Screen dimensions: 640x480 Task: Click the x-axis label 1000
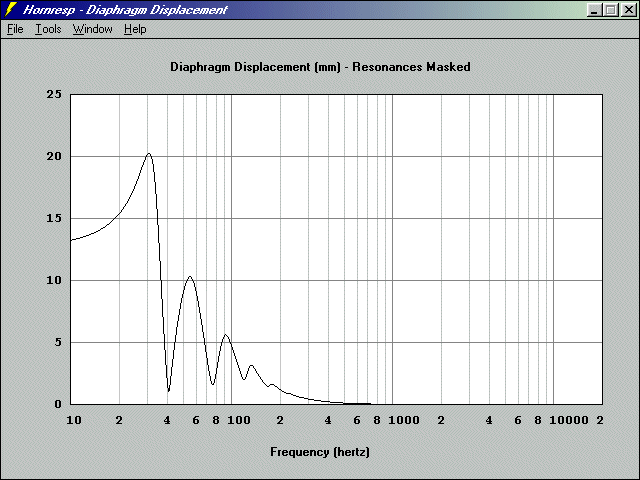tap(404, 420)
